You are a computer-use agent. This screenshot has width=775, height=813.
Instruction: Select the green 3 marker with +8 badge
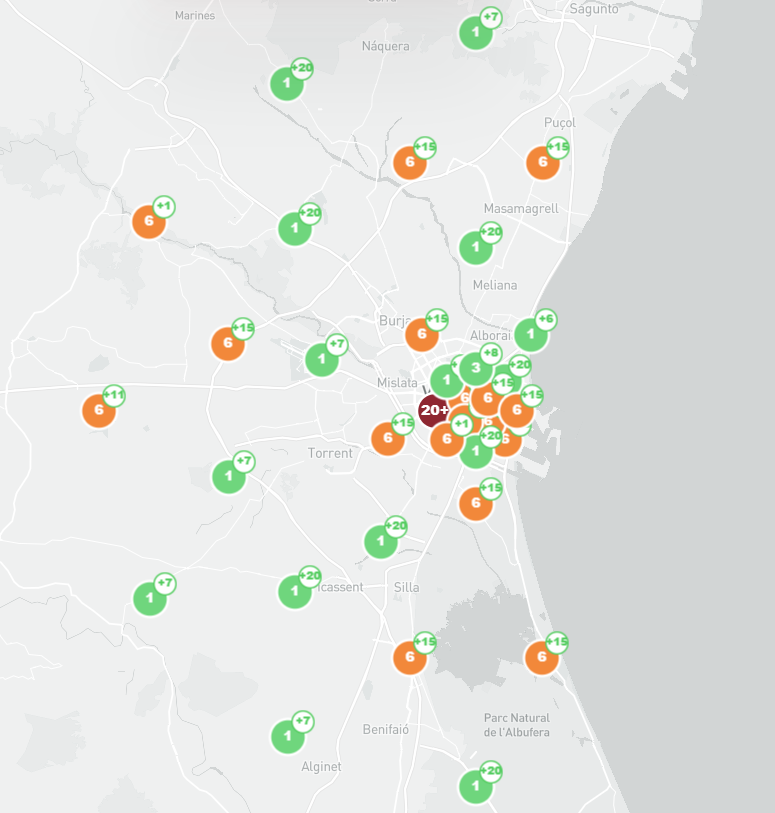click(x=476, y=368)
